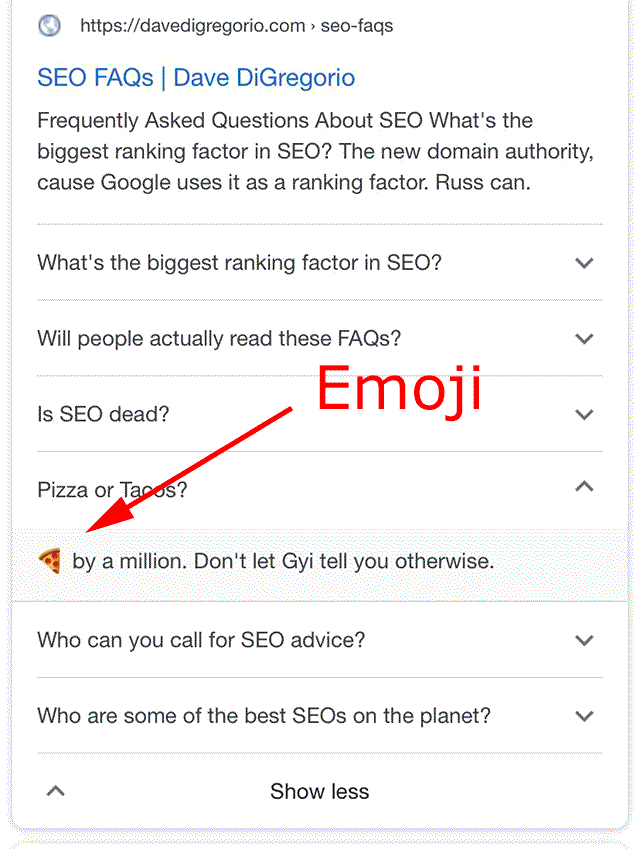Click the davedigregorio.com seo-faqs URL
Image resolution: width=640 pixels, height=849 pixels.
(x=237, y=25)
